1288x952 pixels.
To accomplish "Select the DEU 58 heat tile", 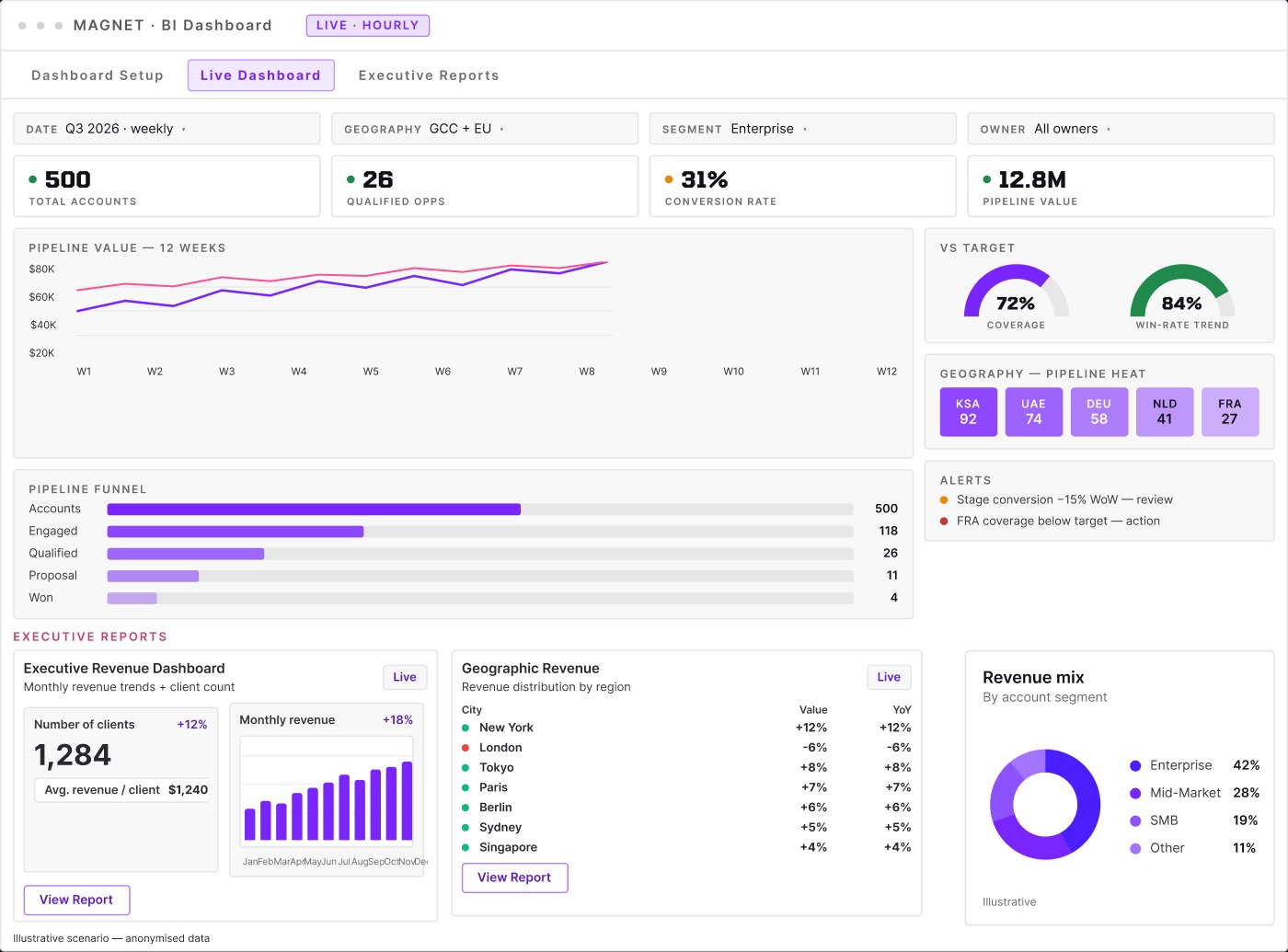I will (x=1099, y=411).
